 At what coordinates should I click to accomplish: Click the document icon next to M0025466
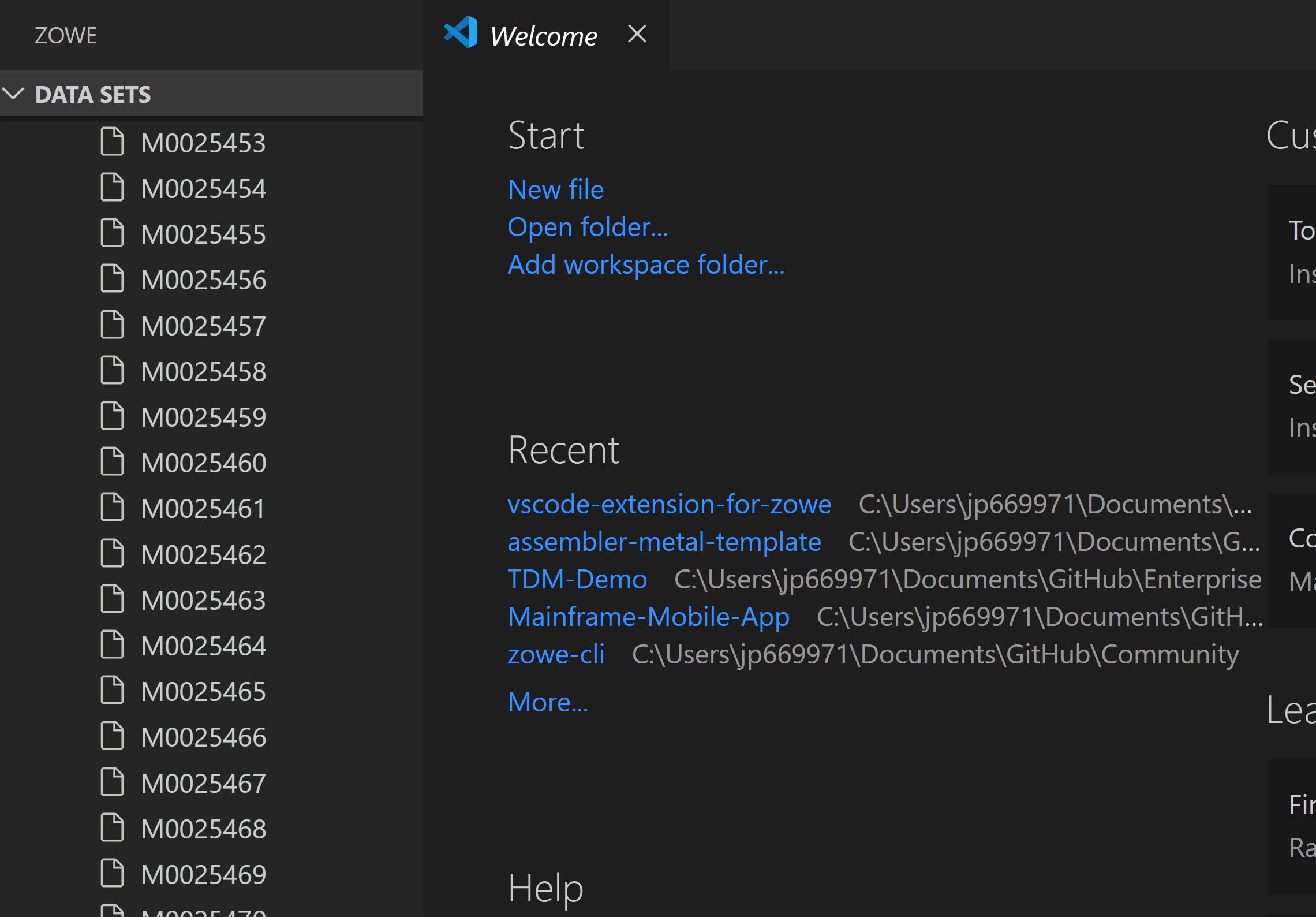tap(111, 736)
